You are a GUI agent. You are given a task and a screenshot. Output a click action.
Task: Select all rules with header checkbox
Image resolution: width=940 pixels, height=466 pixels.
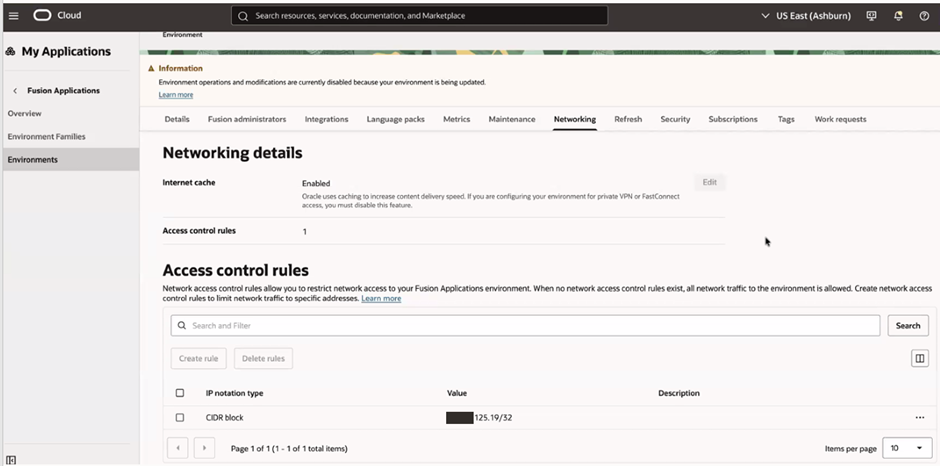coord(180,393)
